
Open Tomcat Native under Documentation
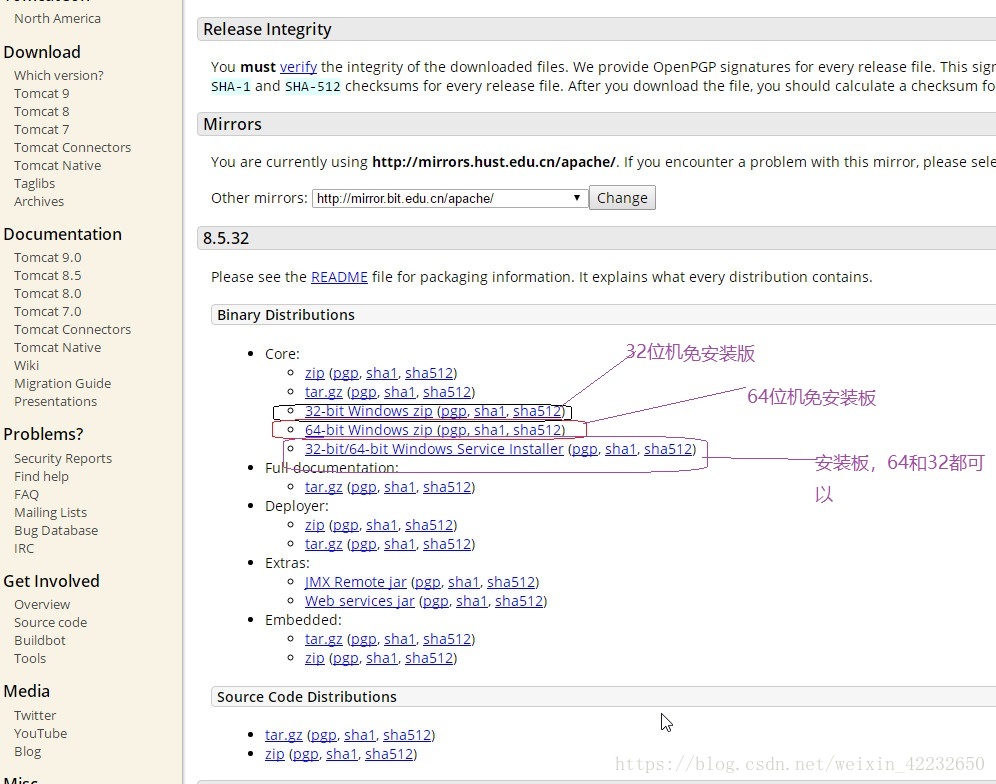tap(57, 348)
